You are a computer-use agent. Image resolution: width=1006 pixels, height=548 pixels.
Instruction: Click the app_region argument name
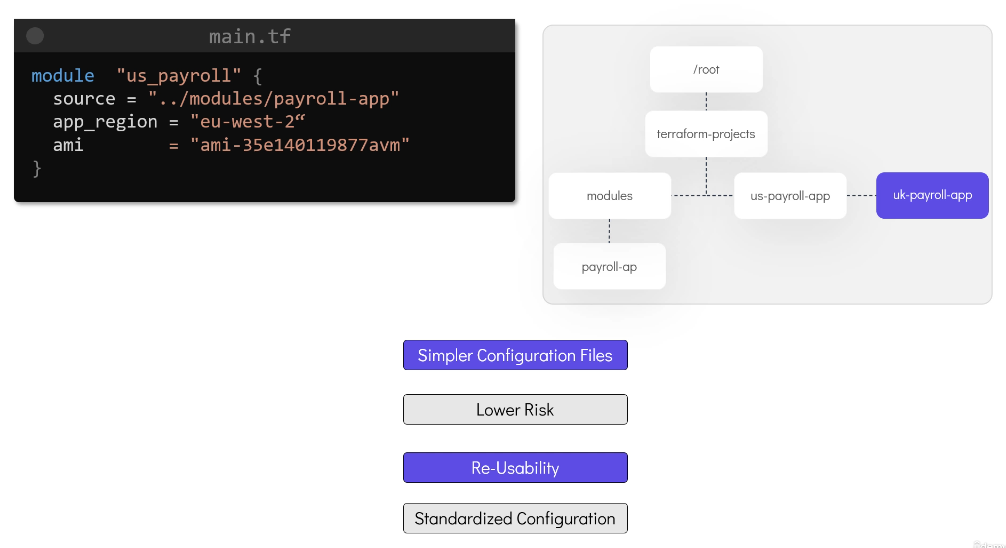105,122
